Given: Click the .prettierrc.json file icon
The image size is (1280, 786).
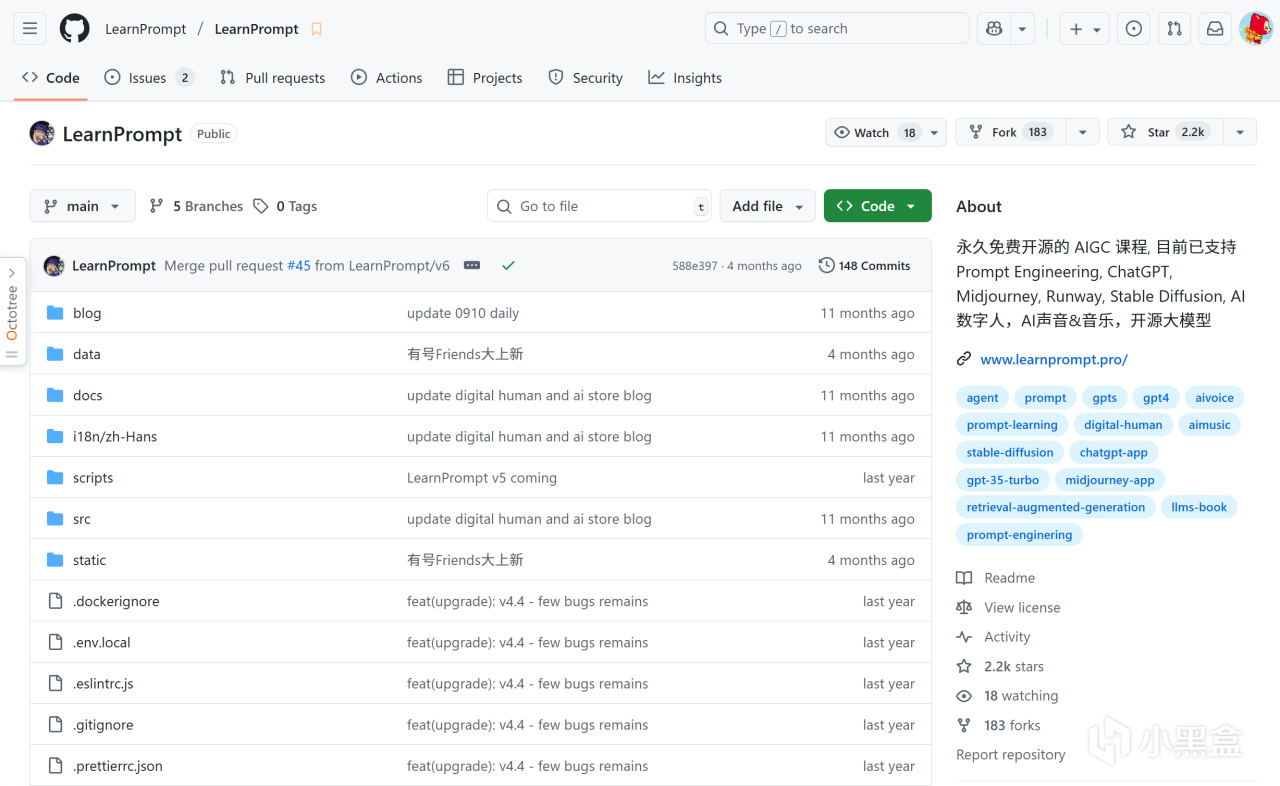Looking at the screenshot, I should 55,766.
